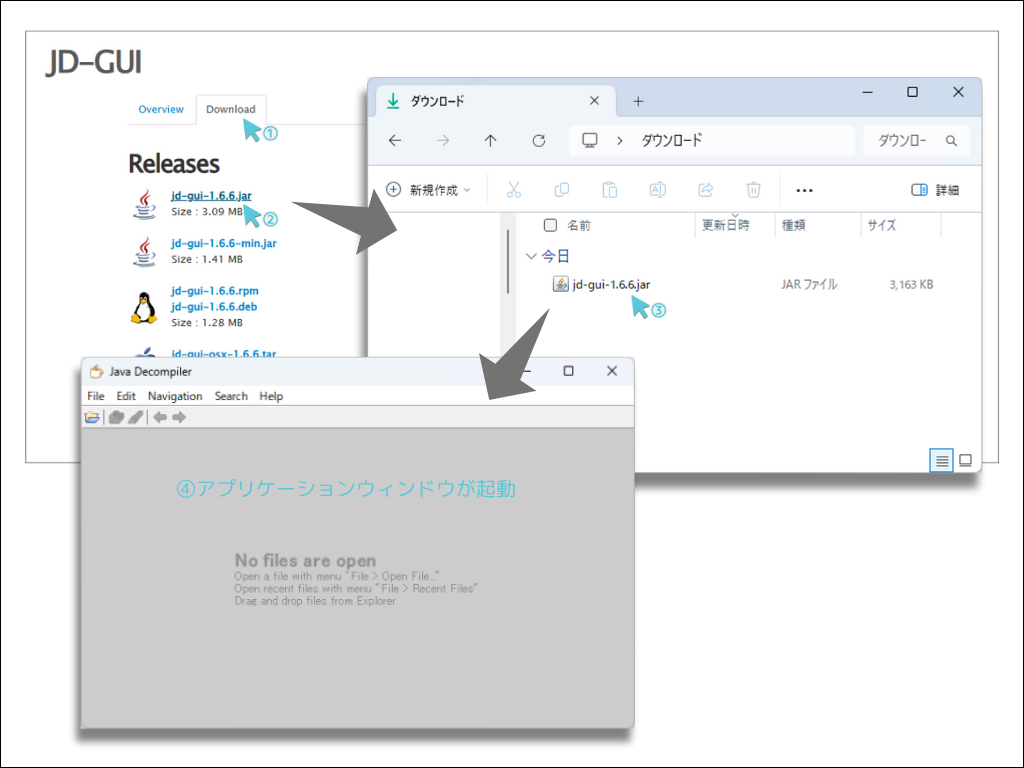Click the jd-gui-1.6.6.rpm download link
This screenshot has width=1024, height=768.
[x=214, y=291]
